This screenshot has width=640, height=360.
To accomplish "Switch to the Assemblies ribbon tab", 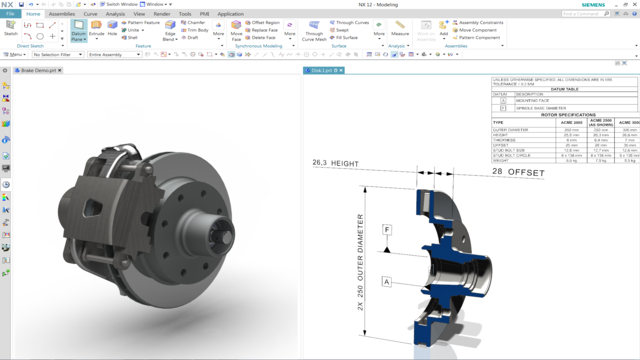I will (x=62, y=14).
